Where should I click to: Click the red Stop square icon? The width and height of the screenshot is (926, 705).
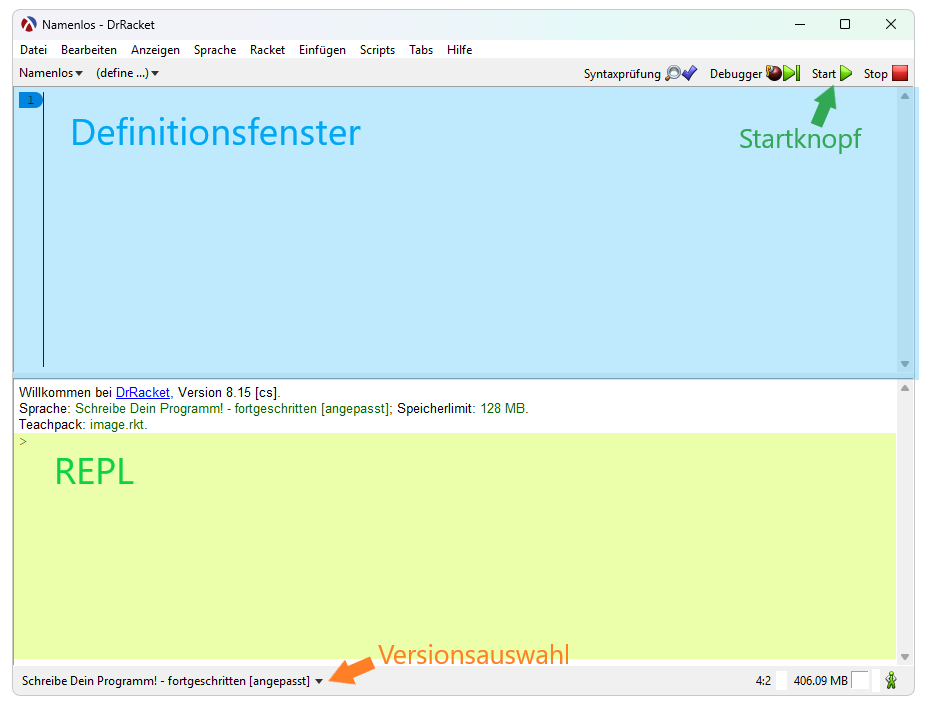tap(900, 73)
